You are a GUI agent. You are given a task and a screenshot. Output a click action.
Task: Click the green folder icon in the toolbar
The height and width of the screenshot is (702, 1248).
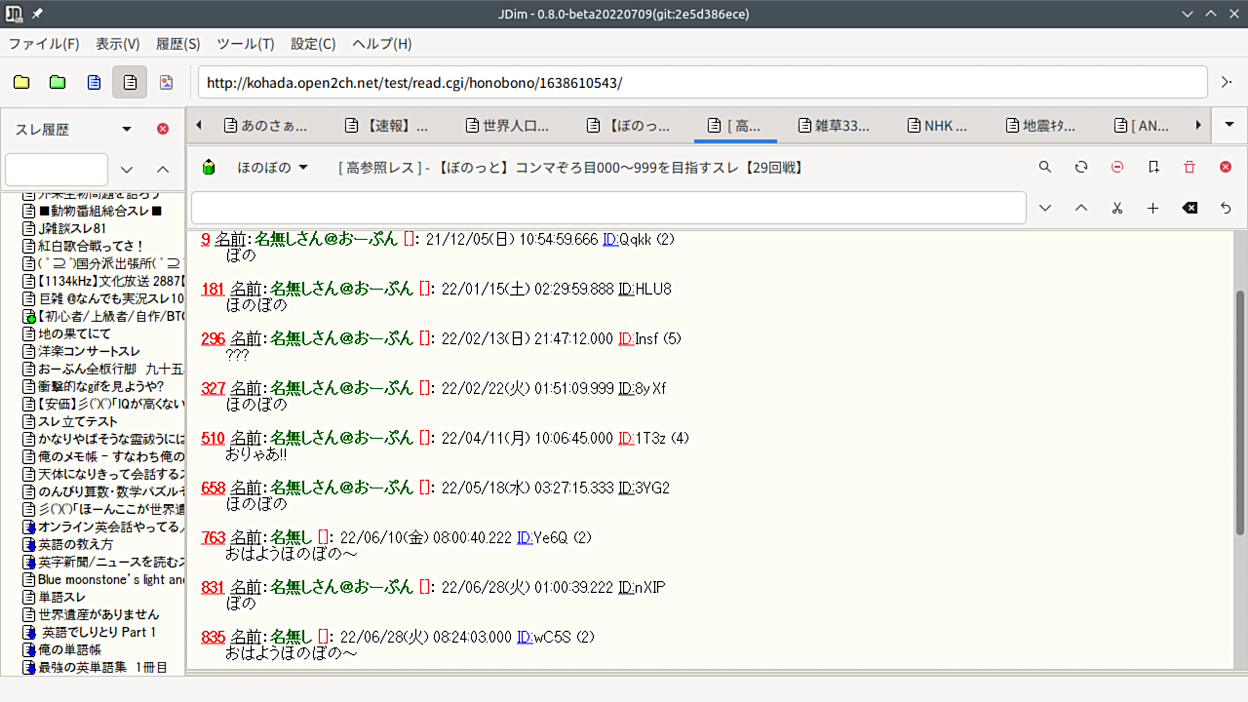pos(57,82)
